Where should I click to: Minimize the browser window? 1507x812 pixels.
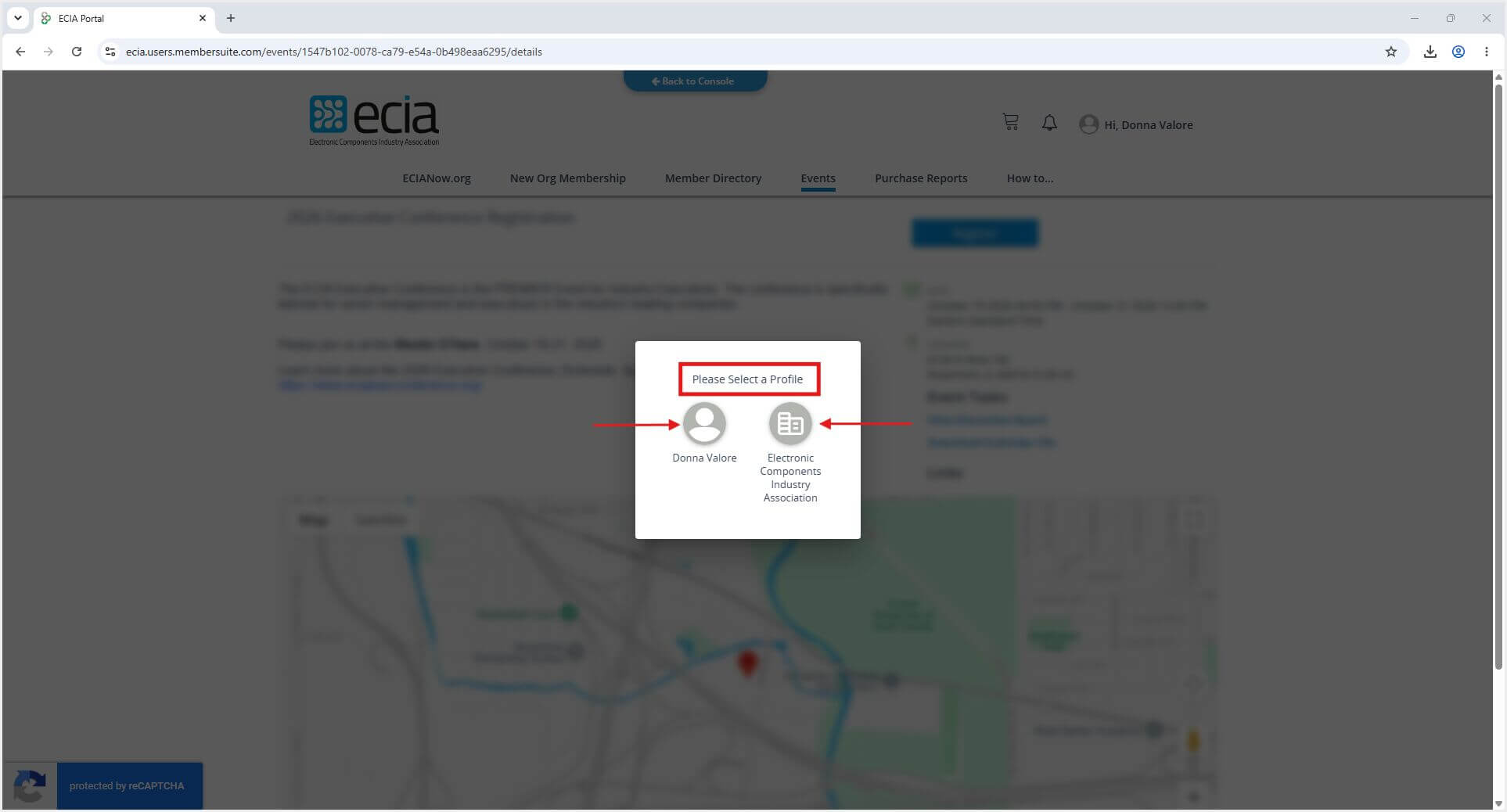(1414, 18)
